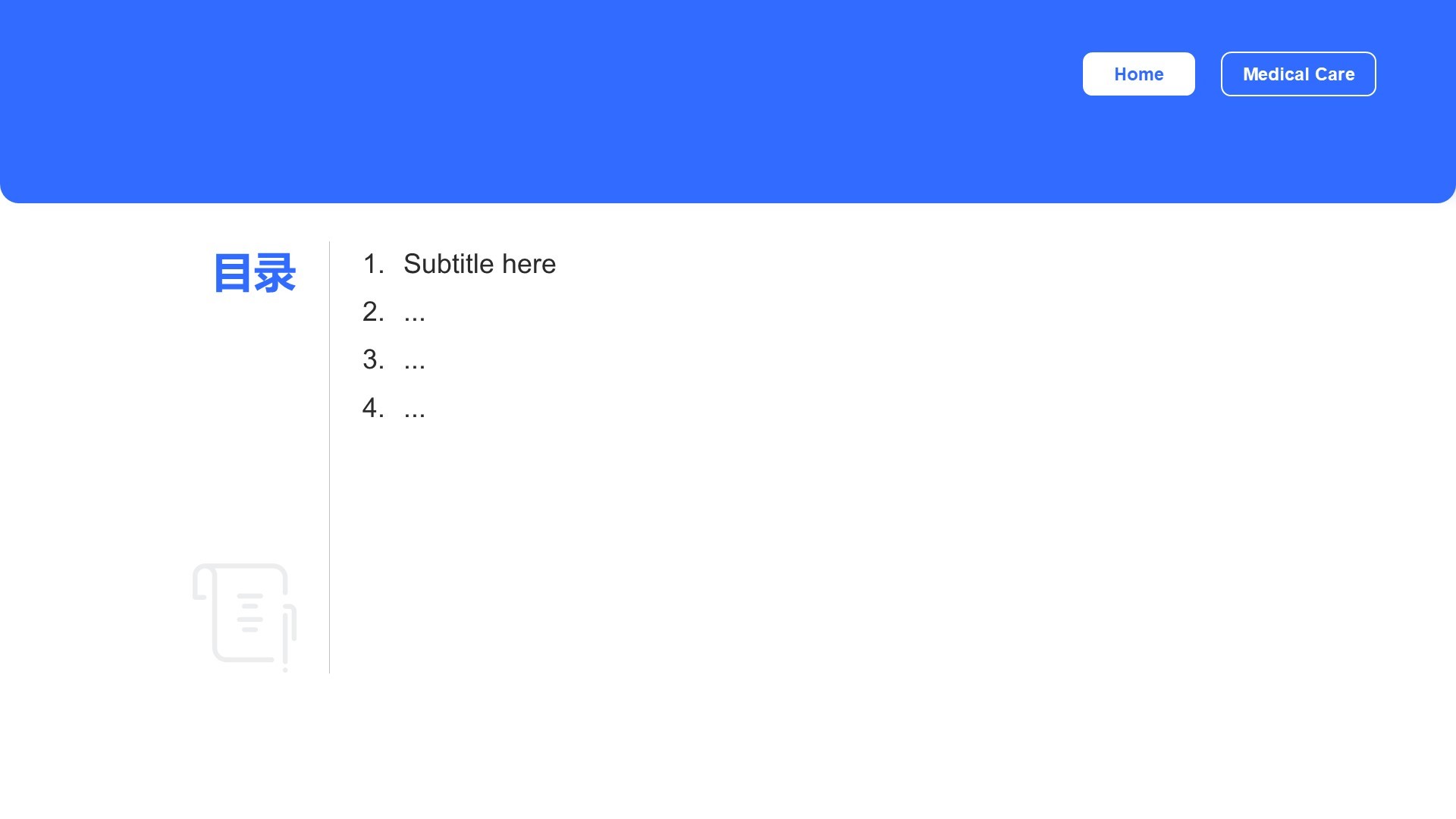1456x819 pixels.
Task: Select the fourth entry's ellipsis text
Action: pyautogui.click(x=414, y=409)
